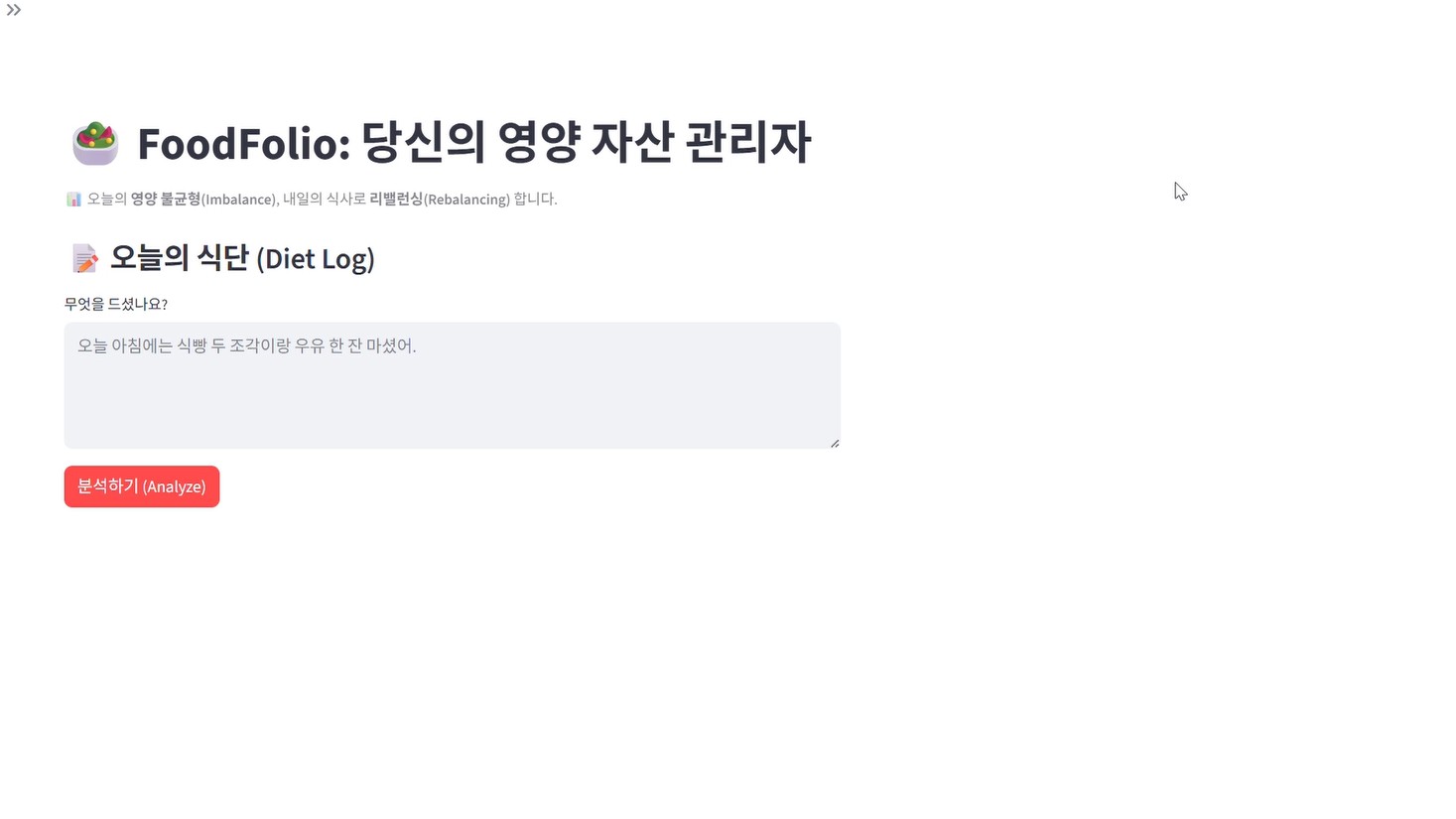Screen dimensions: 1456x819
Task: Click the word "FoodFolio:" in the title
Action: (244, 143)
